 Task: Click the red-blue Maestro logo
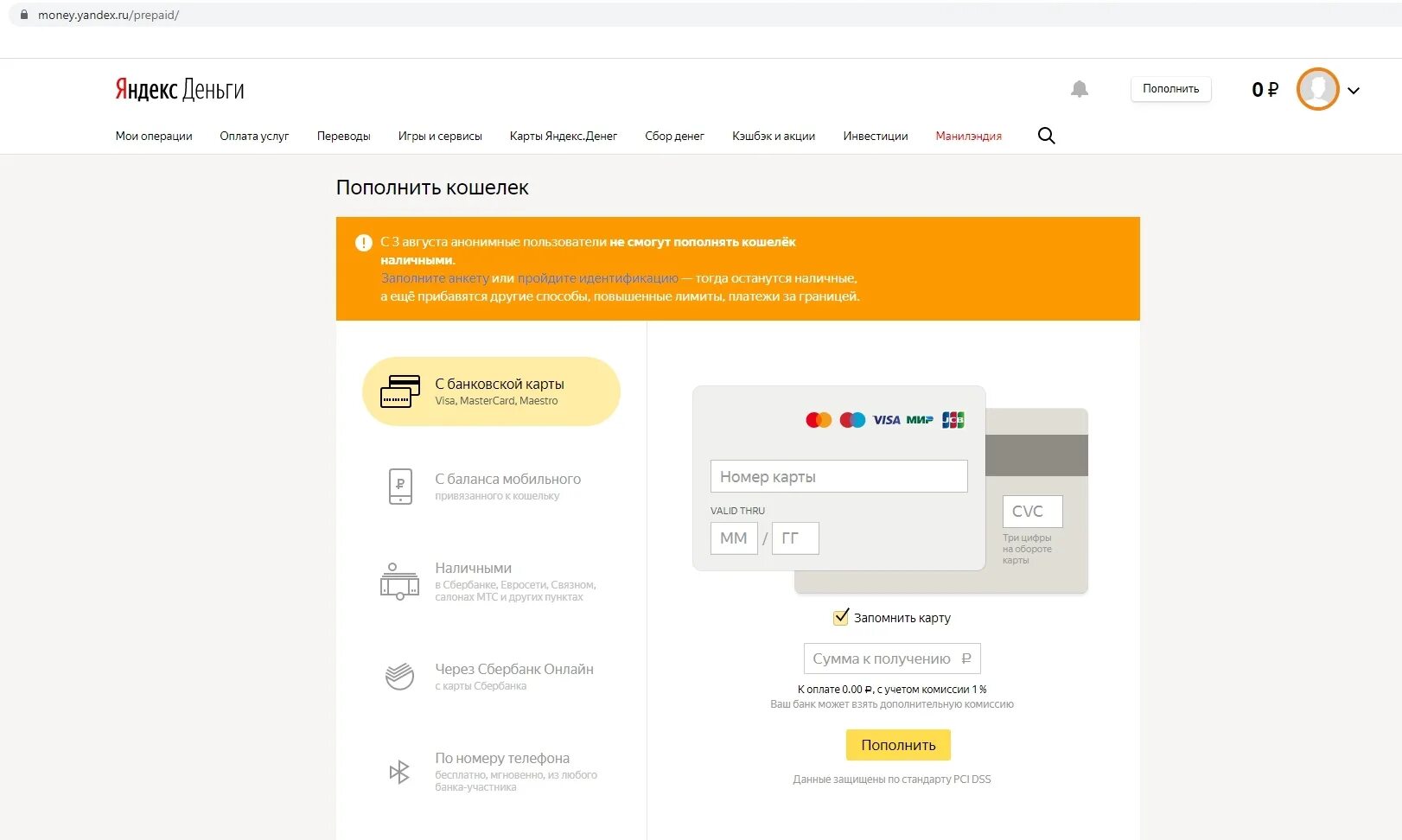tap(852, 420)
